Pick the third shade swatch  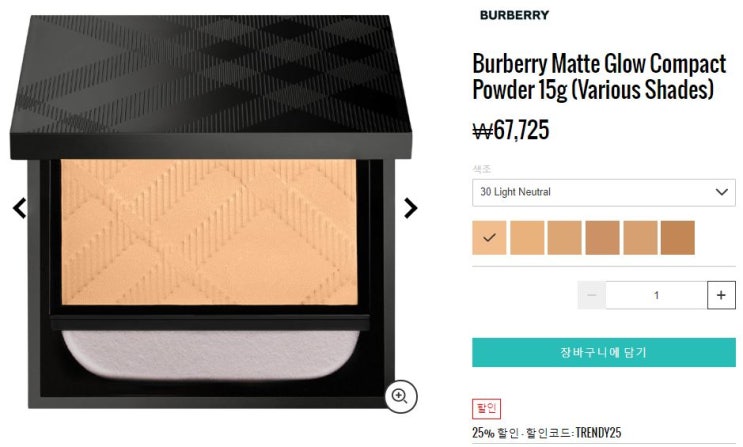pos(564,237)
